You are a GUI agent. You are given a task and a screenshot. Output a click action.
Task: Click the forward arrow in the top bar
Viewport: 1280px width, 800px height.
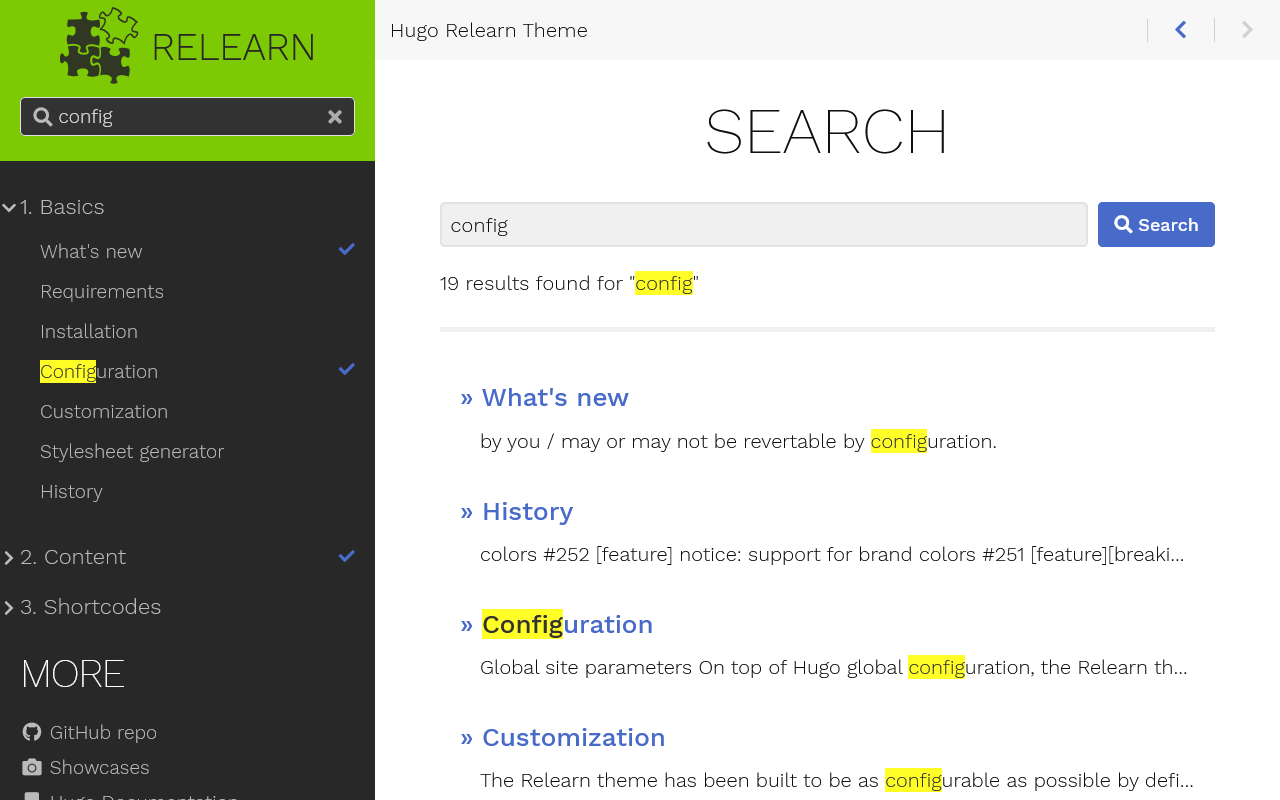[1245, 29]
